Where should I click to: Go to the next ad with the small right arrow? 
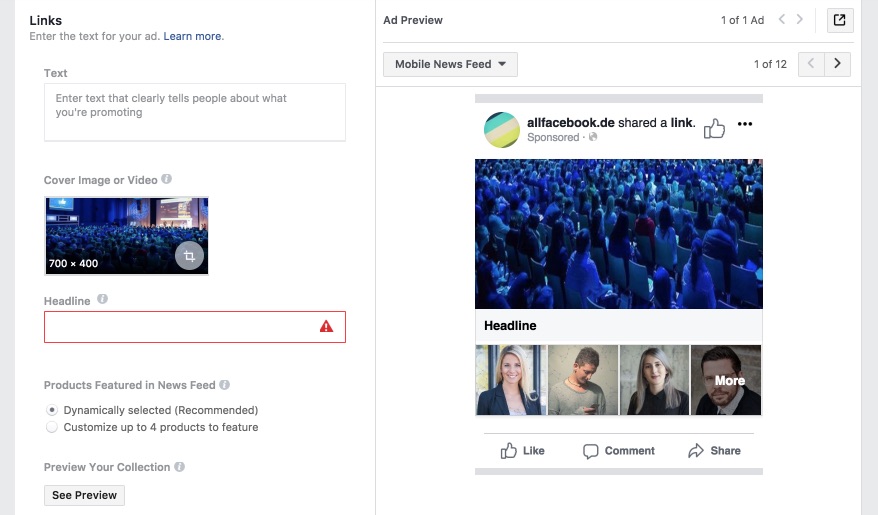[x=800, y=20]
